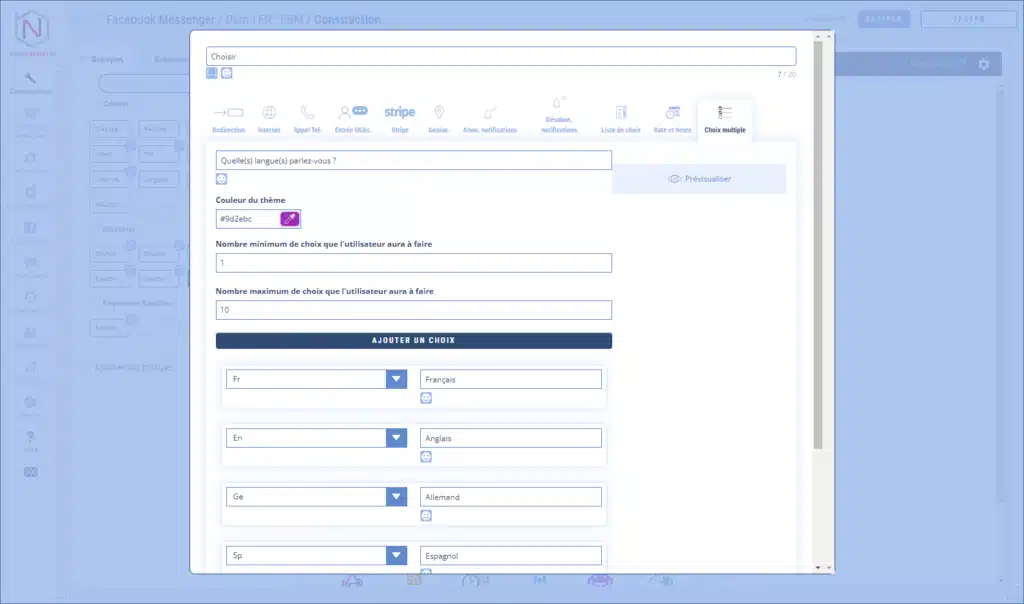Image resolution: width=1024 pixels, height=604 pixels.
Task: Expand the En language code dropdown
Action: pos(397,438)
